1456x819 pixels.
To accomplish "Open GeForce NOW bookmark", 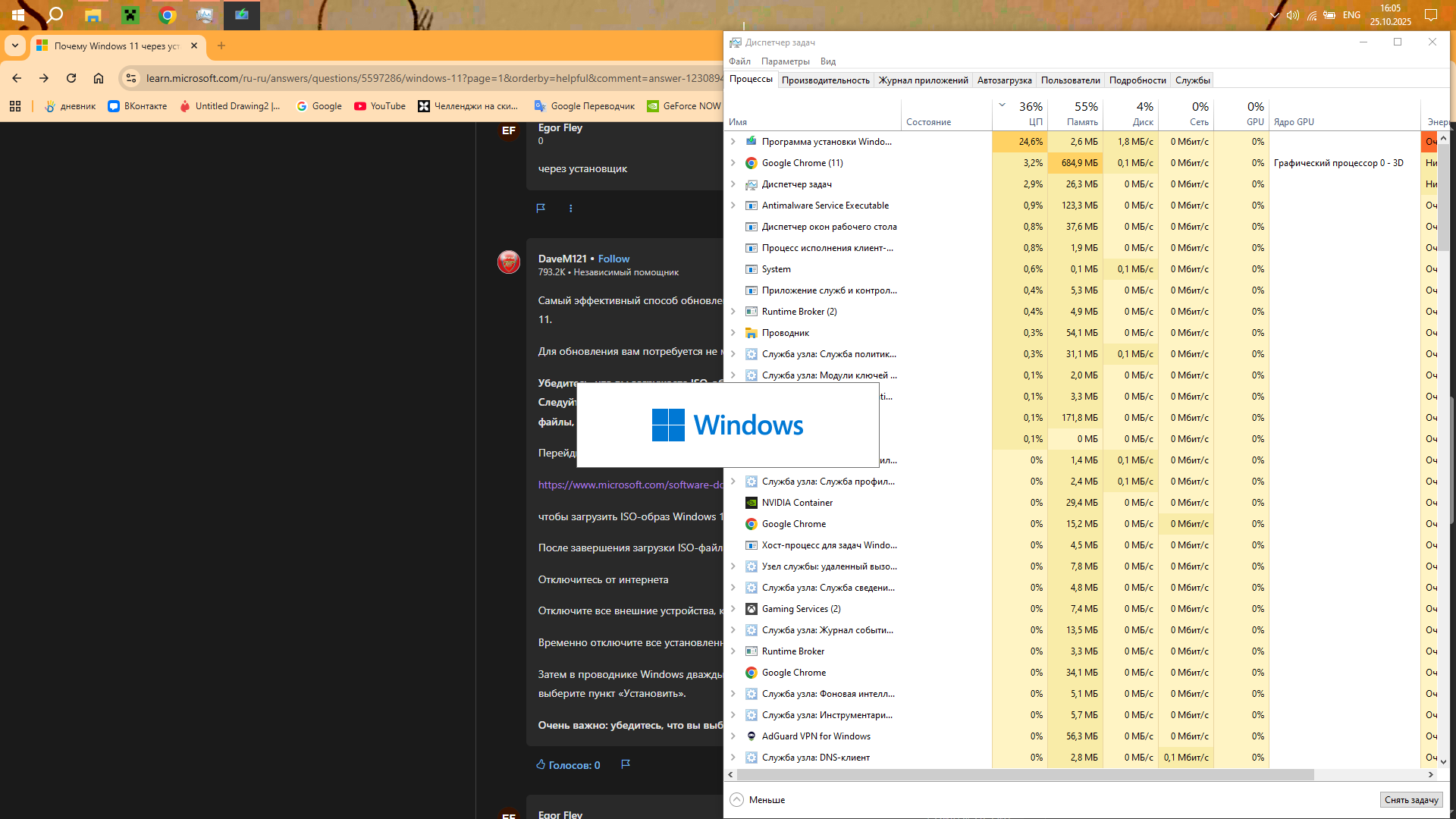I will click(x=684, y=106).
